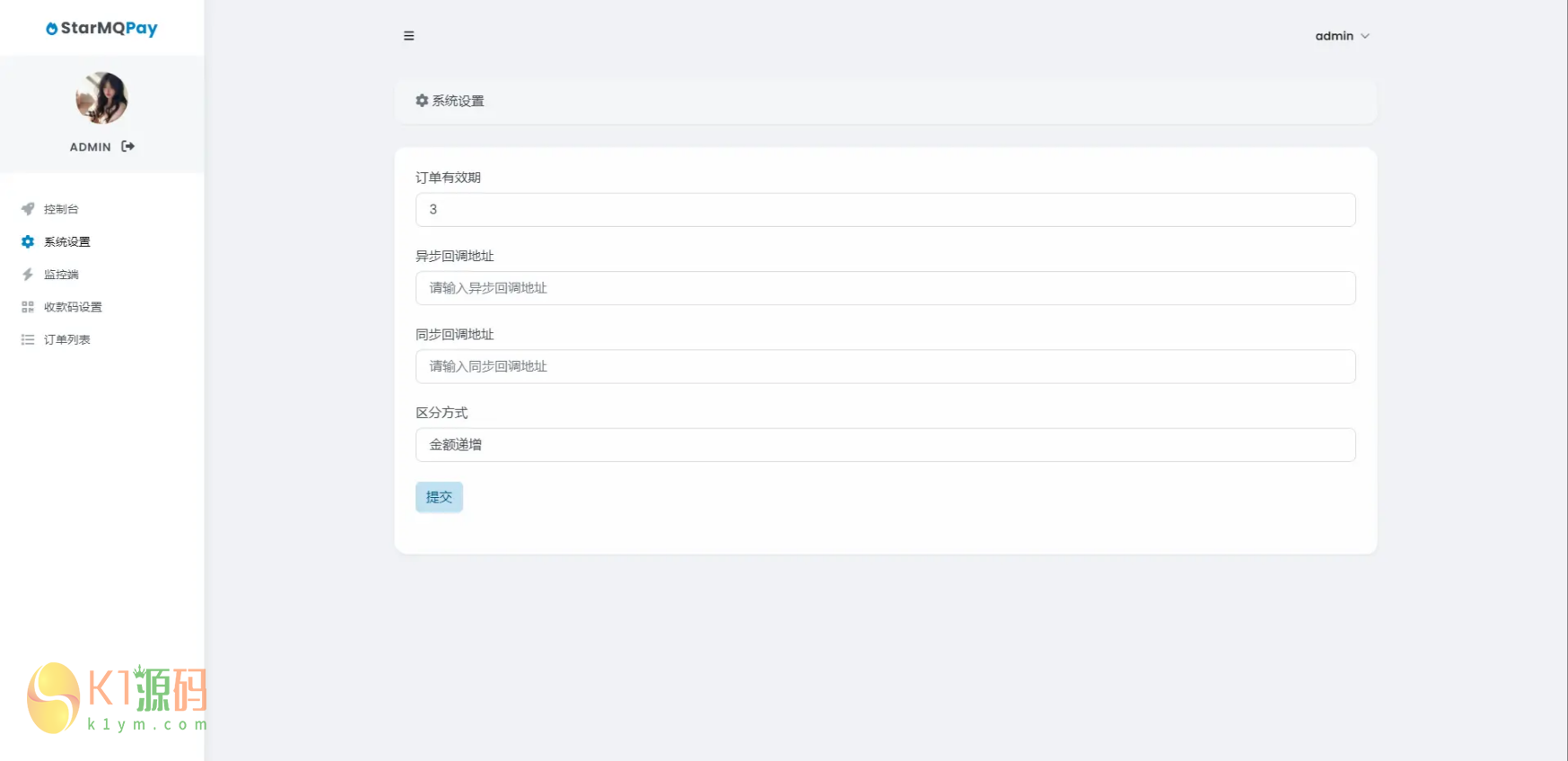Go to the 监控端 page
Image resolution: width=1568 pixels, height=761 pixels.
pos(61,275)
